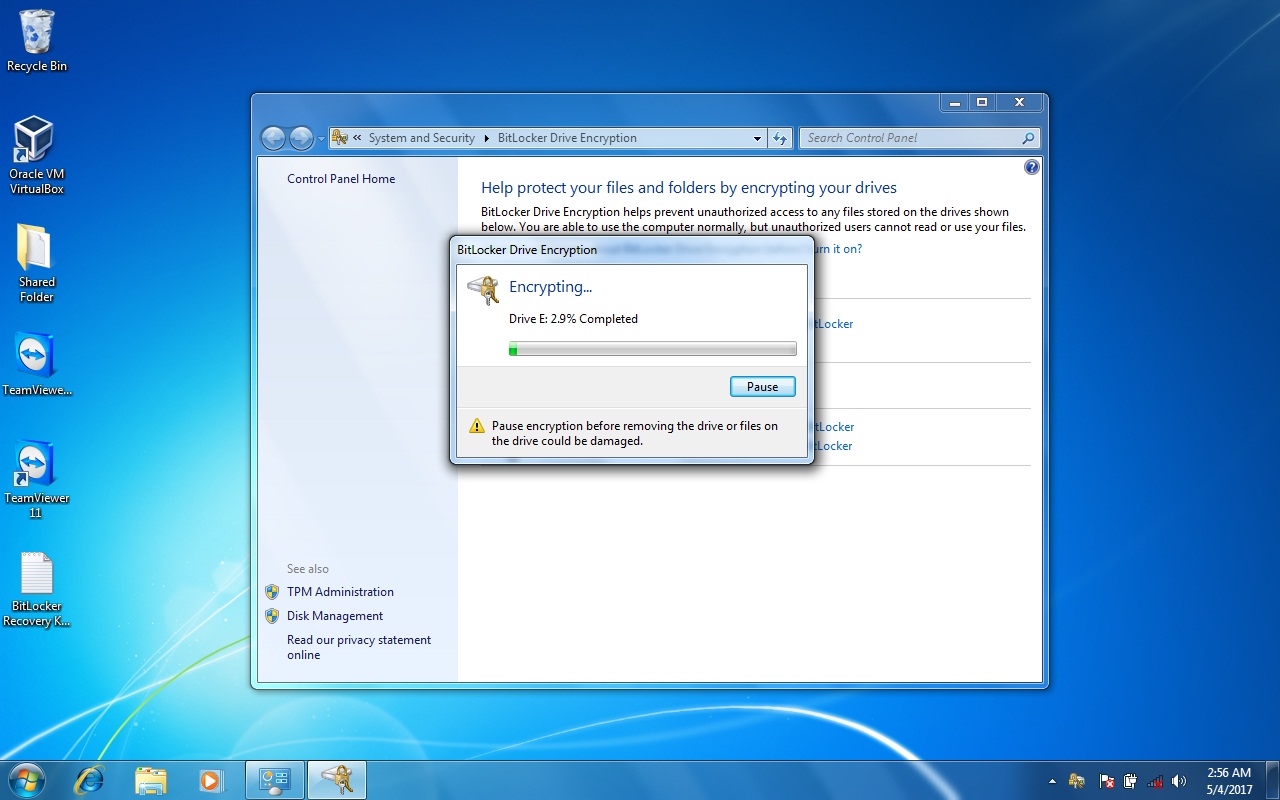The height and width of the screenshot is (800, 1280).
Task: Open the Shared Folder on desktop
Action: click(36, 263)
